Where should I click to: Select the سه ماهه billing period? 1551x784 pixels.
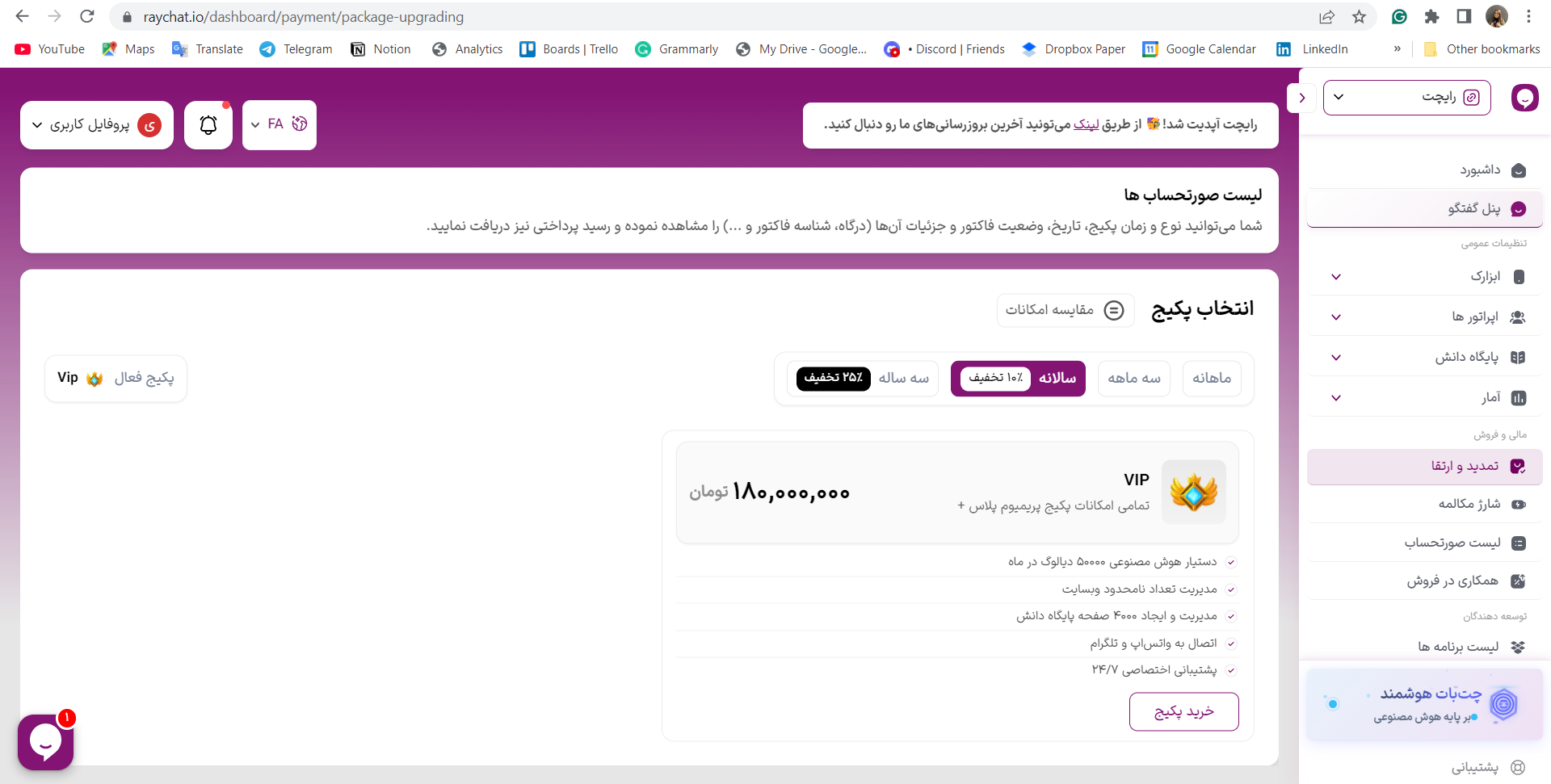[x=1134, y=378]
